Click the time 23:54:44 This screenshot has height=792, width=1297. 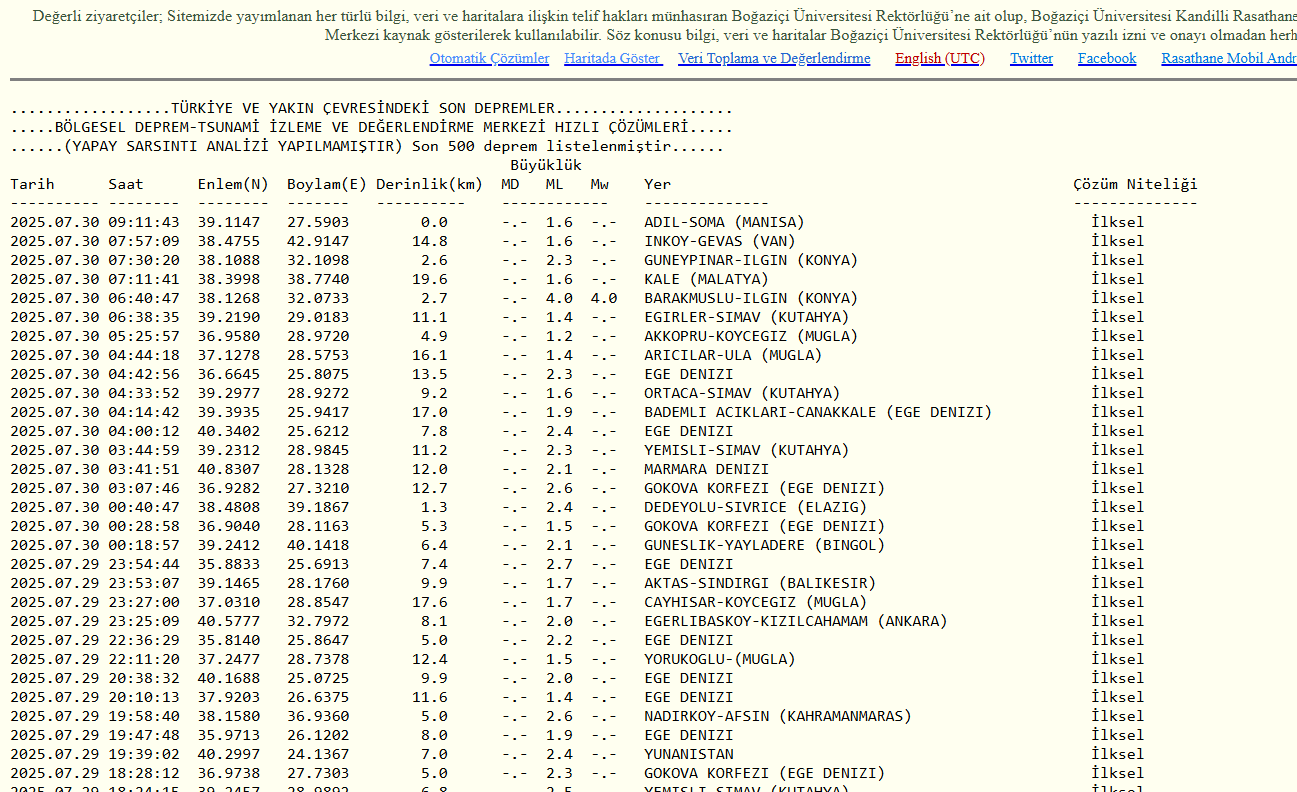point(144,564)
